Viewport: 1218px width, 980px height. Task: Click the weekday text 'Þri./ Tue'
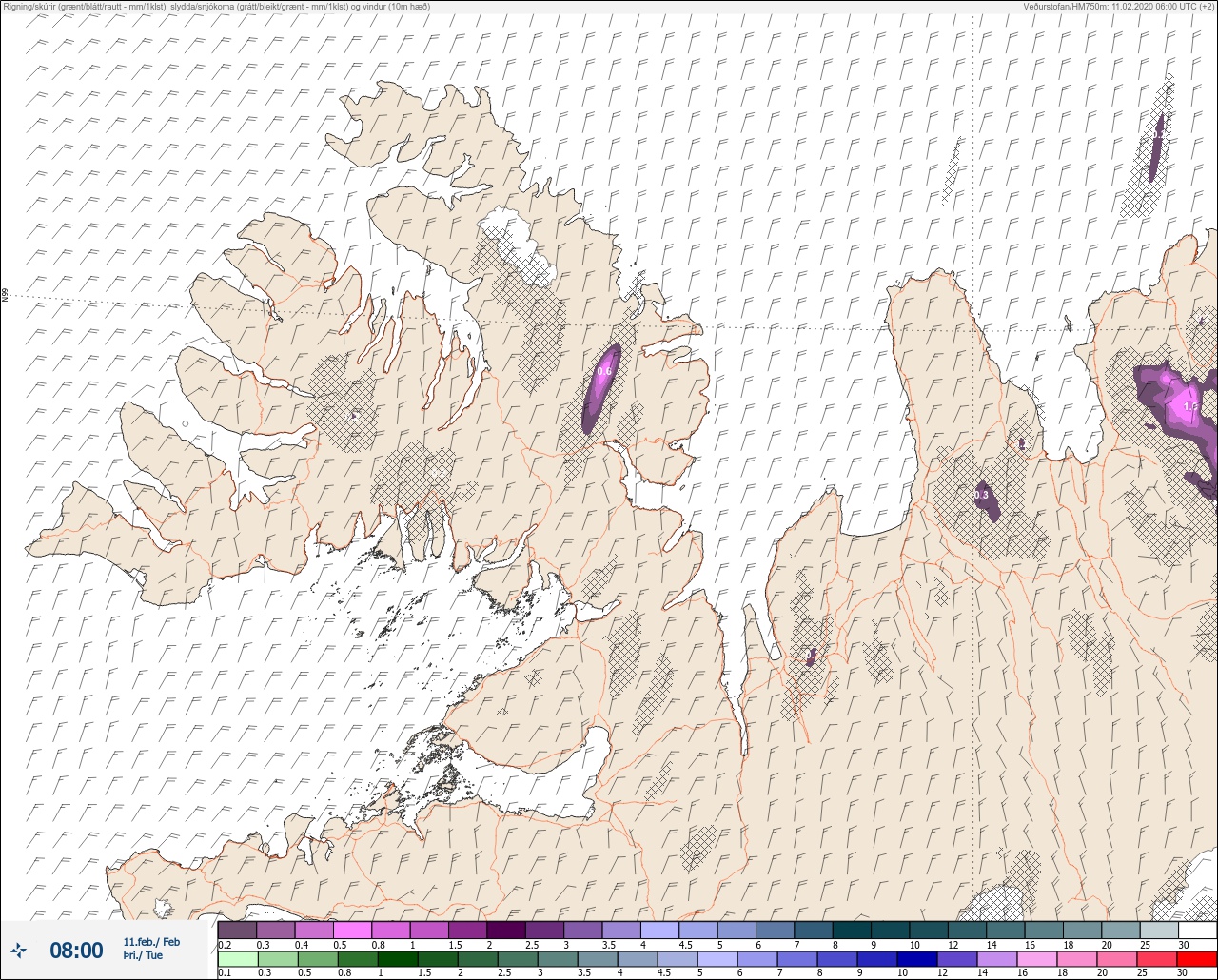143,955
